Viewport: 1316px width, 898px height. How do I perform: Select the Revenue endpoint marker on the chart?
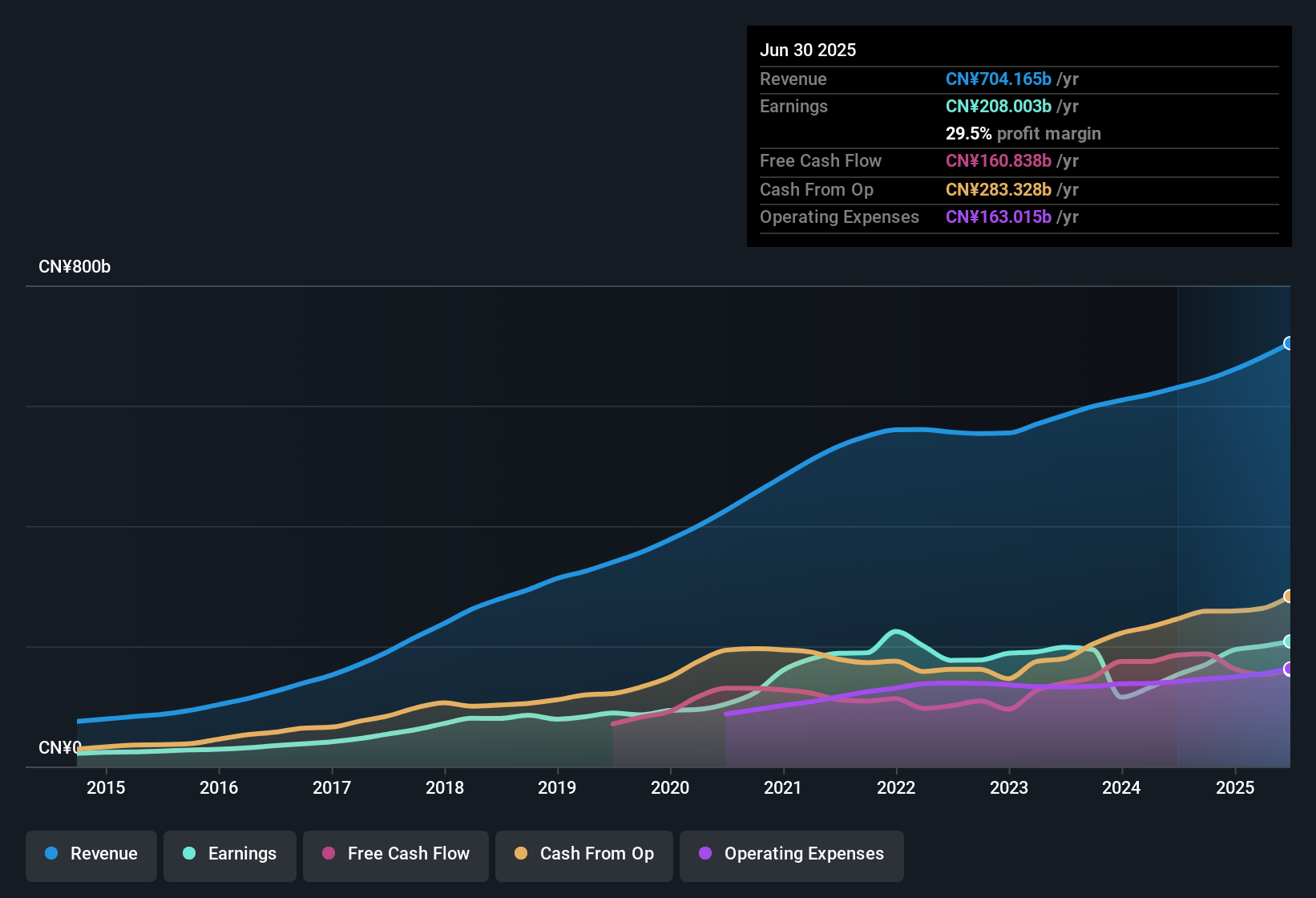1288,343
